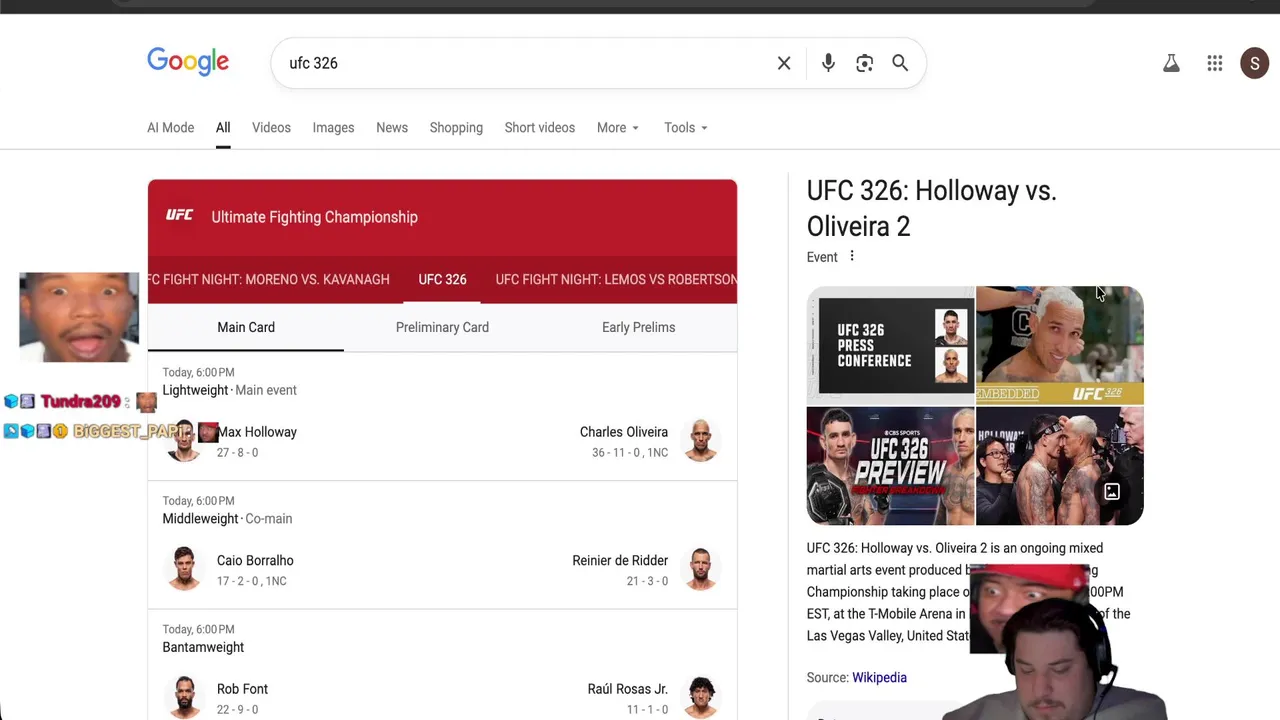
Task: Open the fighters face-off thumbnail
Action: click(x=1060, y=466)
